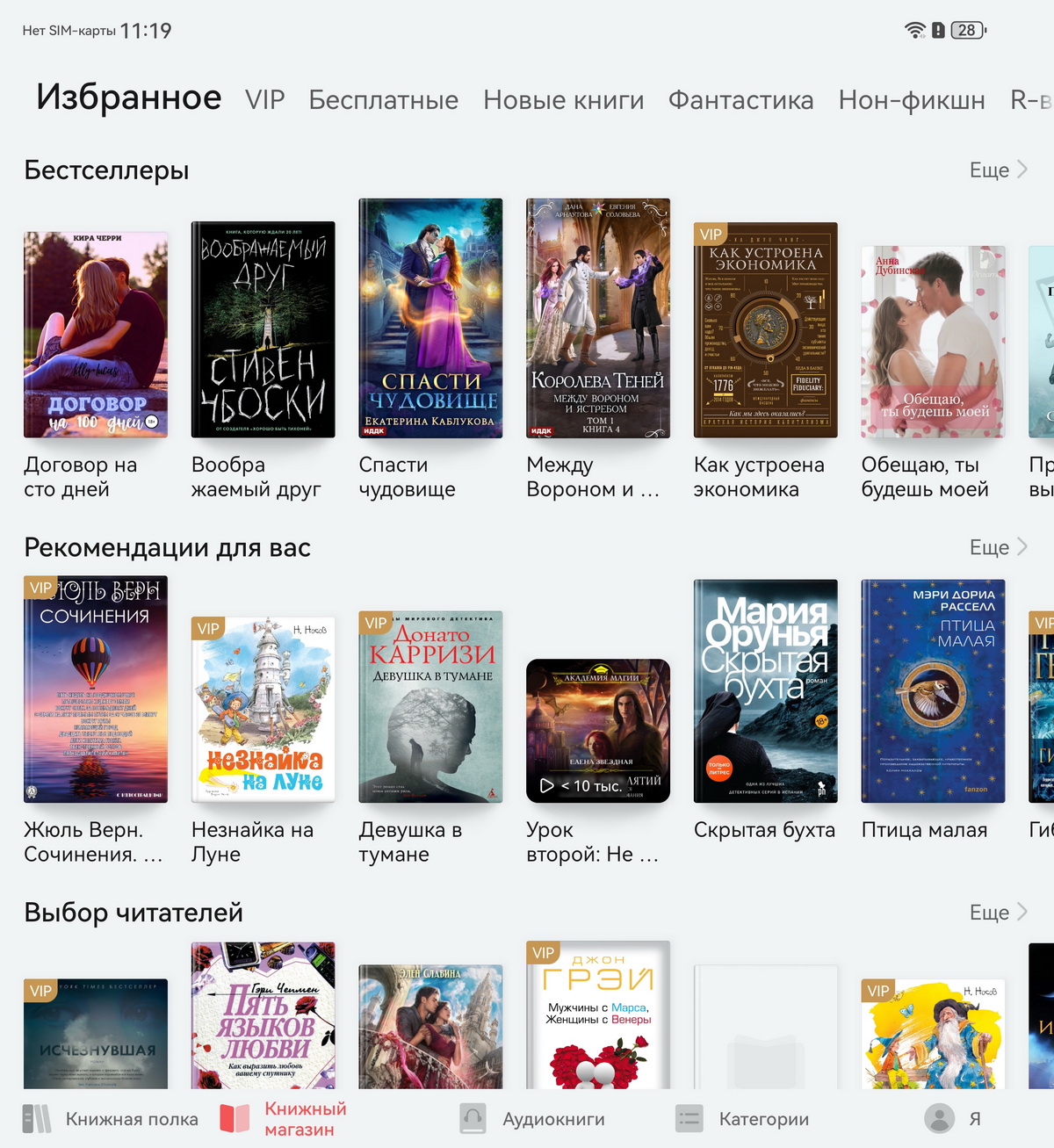Open the Обещаю, ты будешь моей cover
Image resolution: width=1054 pixels, height=1148 pixels.
pos(933,342)
